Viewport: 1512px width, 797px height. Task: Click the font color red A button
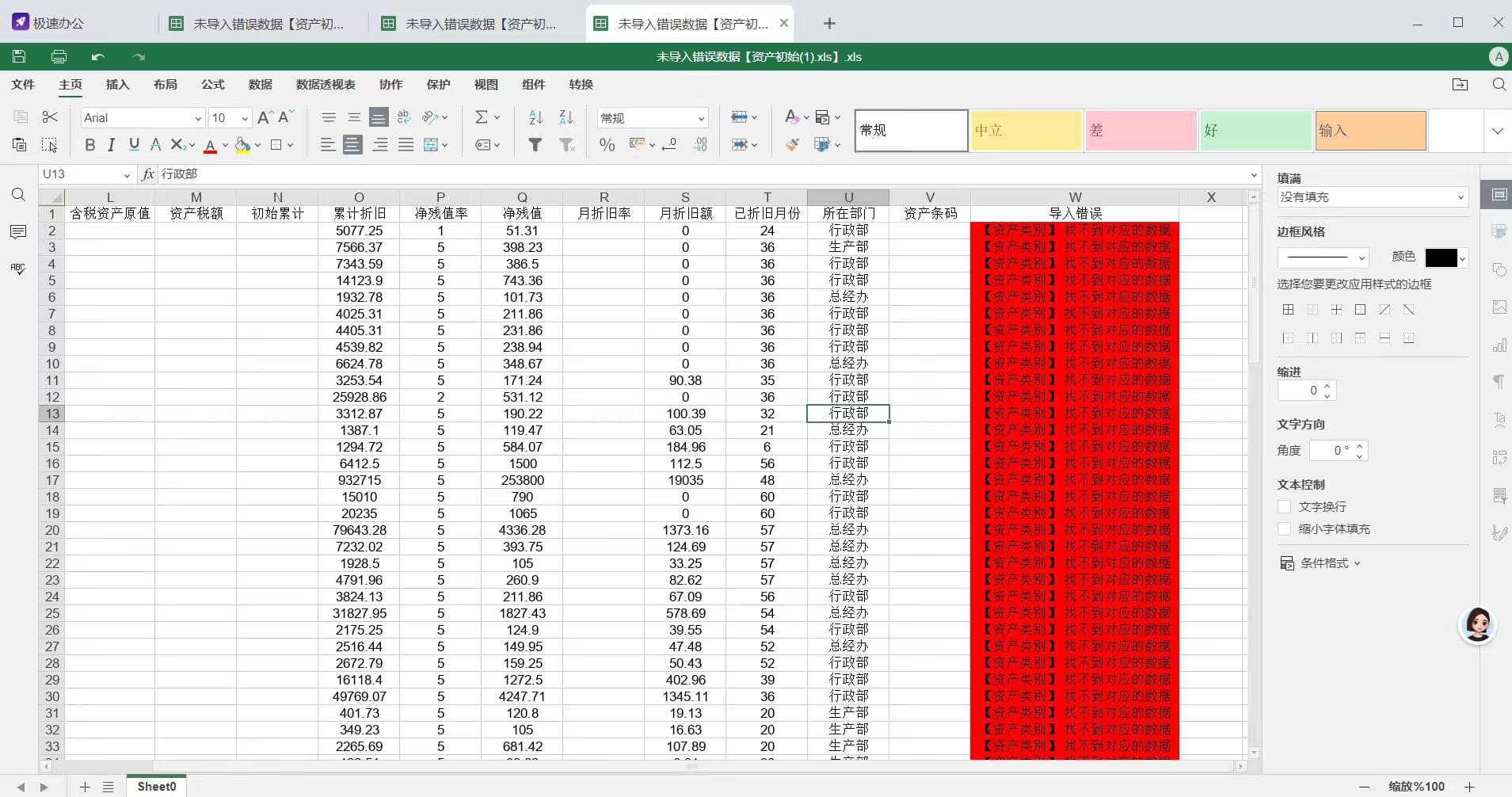click(x=210, y=145)
